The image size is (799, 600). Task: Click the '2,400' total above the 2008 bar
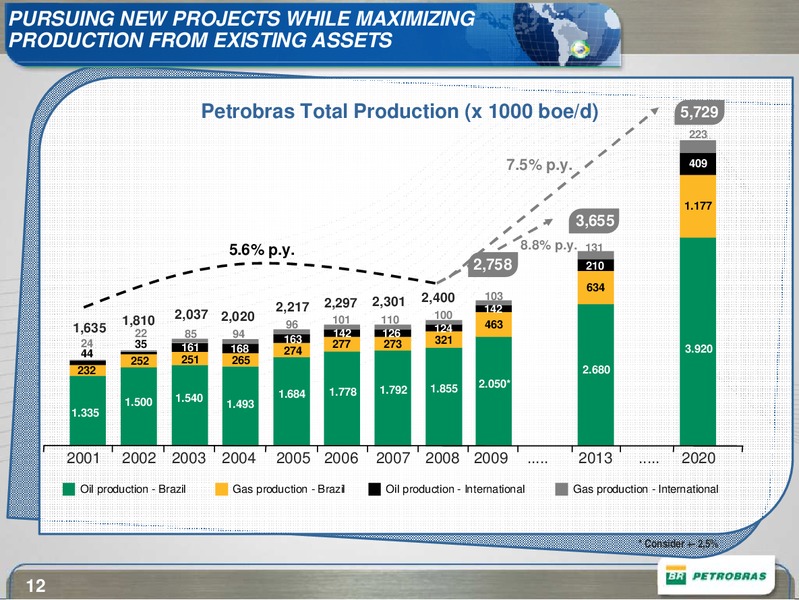(438, 298)
